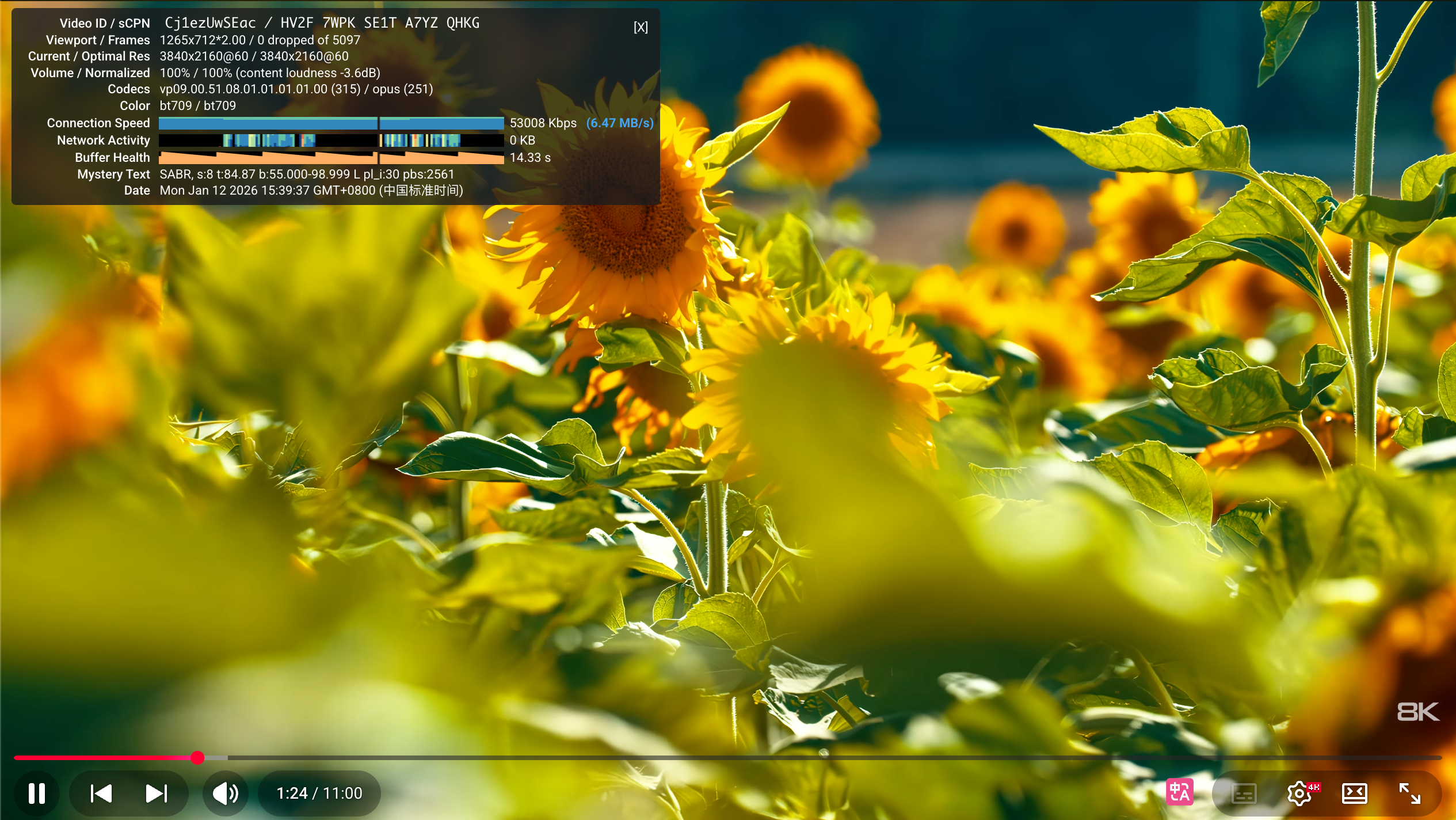Viewport: 1456px width, 820px height.
Task: Skip to the next video
Action: click(156, 793)
